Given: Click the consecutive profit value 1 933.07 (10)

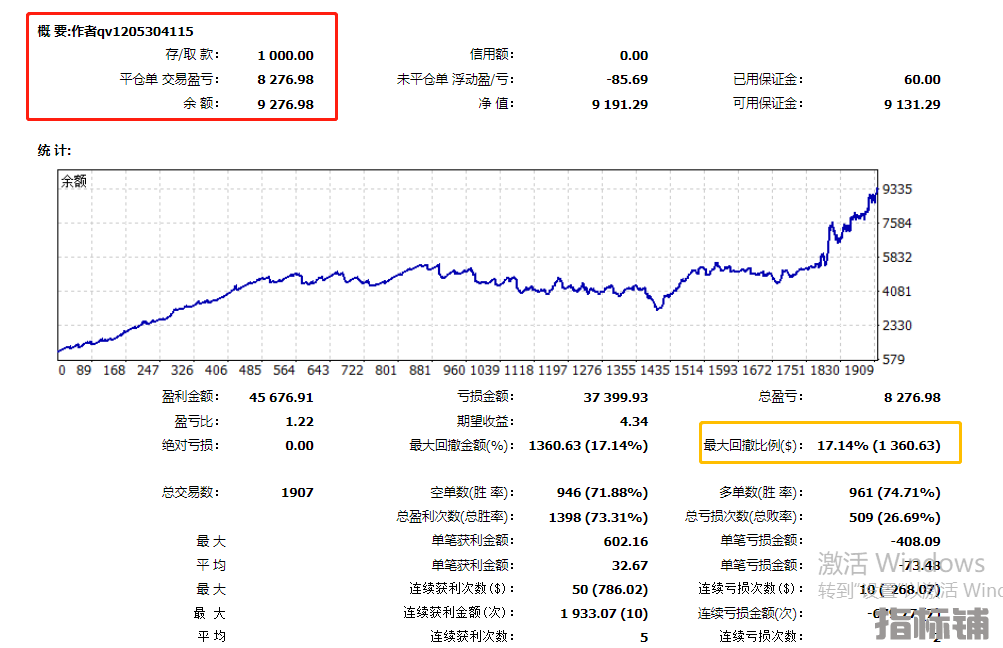Looking at the screenshot, I should 604,614.
